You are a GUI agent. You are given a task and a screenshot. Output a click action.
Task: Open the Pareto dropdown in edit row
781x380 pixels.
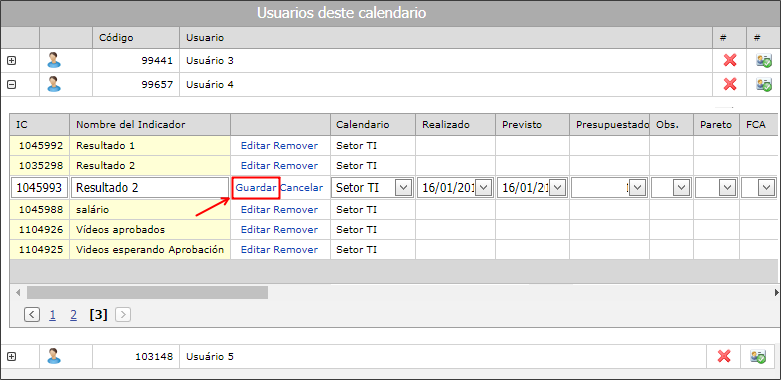727,188
